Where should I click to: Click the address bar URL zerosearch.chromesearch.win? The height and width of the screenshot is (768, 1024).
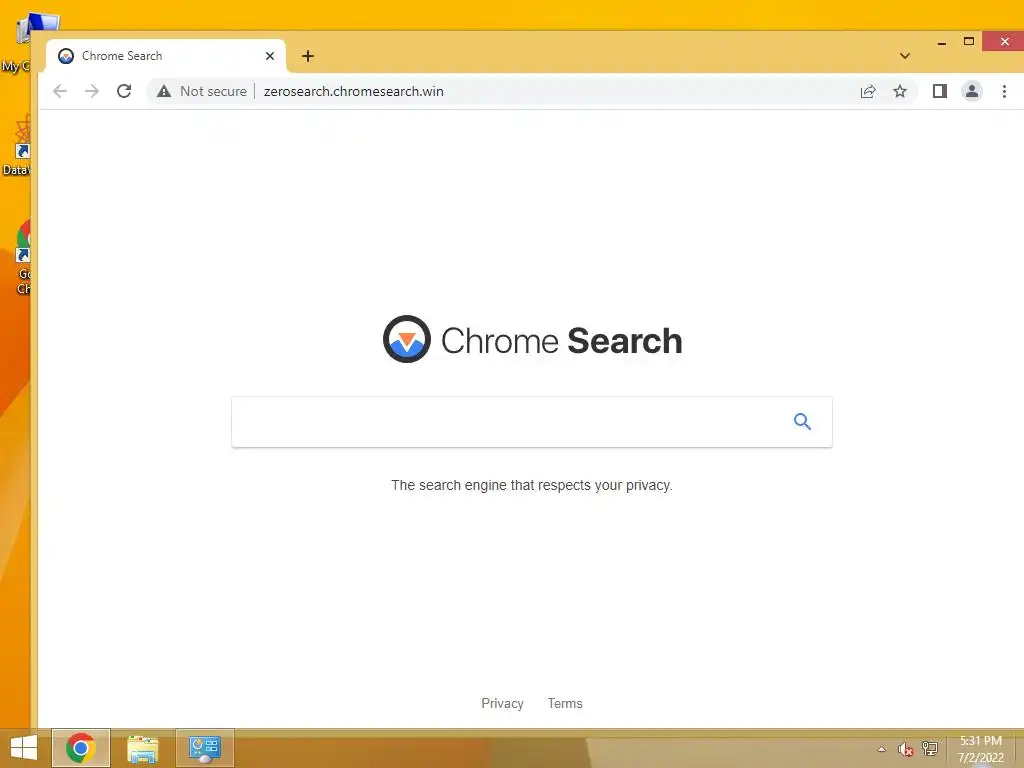click(x=353, y=91)
